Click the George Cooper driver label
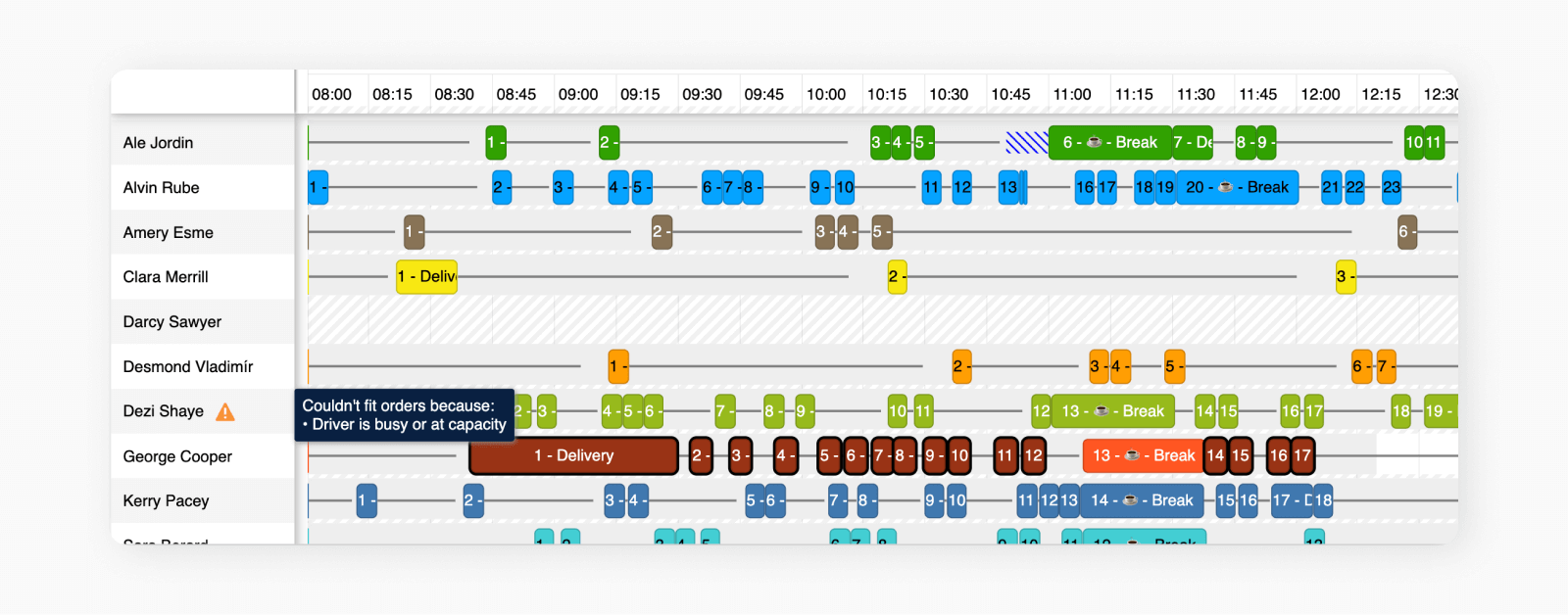The height and width of the screenshot is (615, 1568). pyautogui.click(x=177, y=457)
